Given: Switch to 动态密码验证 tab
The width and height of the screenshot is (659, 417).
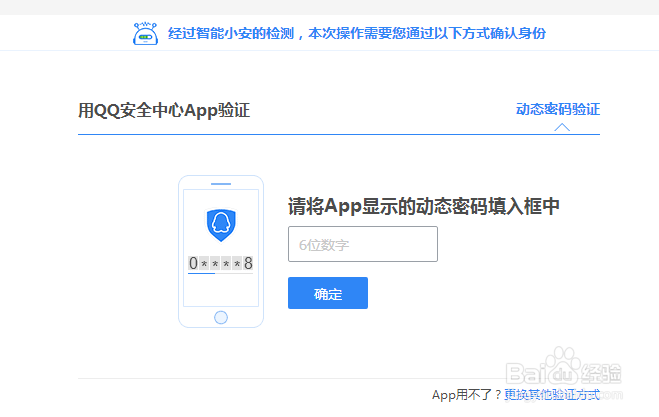Looking at the screenshot, I should coord(558,109).
